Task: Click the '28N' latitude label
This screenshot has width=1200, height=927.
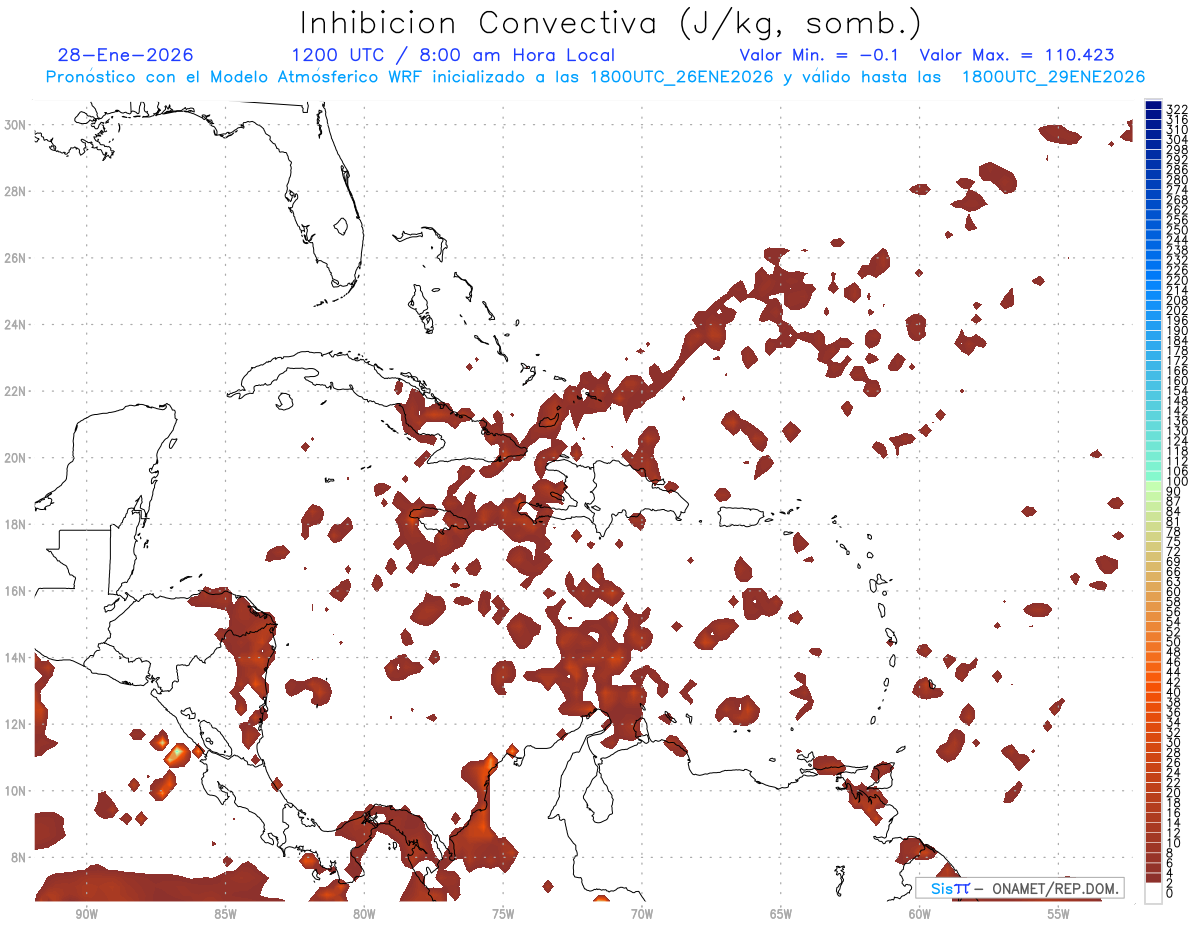Action: (16, 191)
